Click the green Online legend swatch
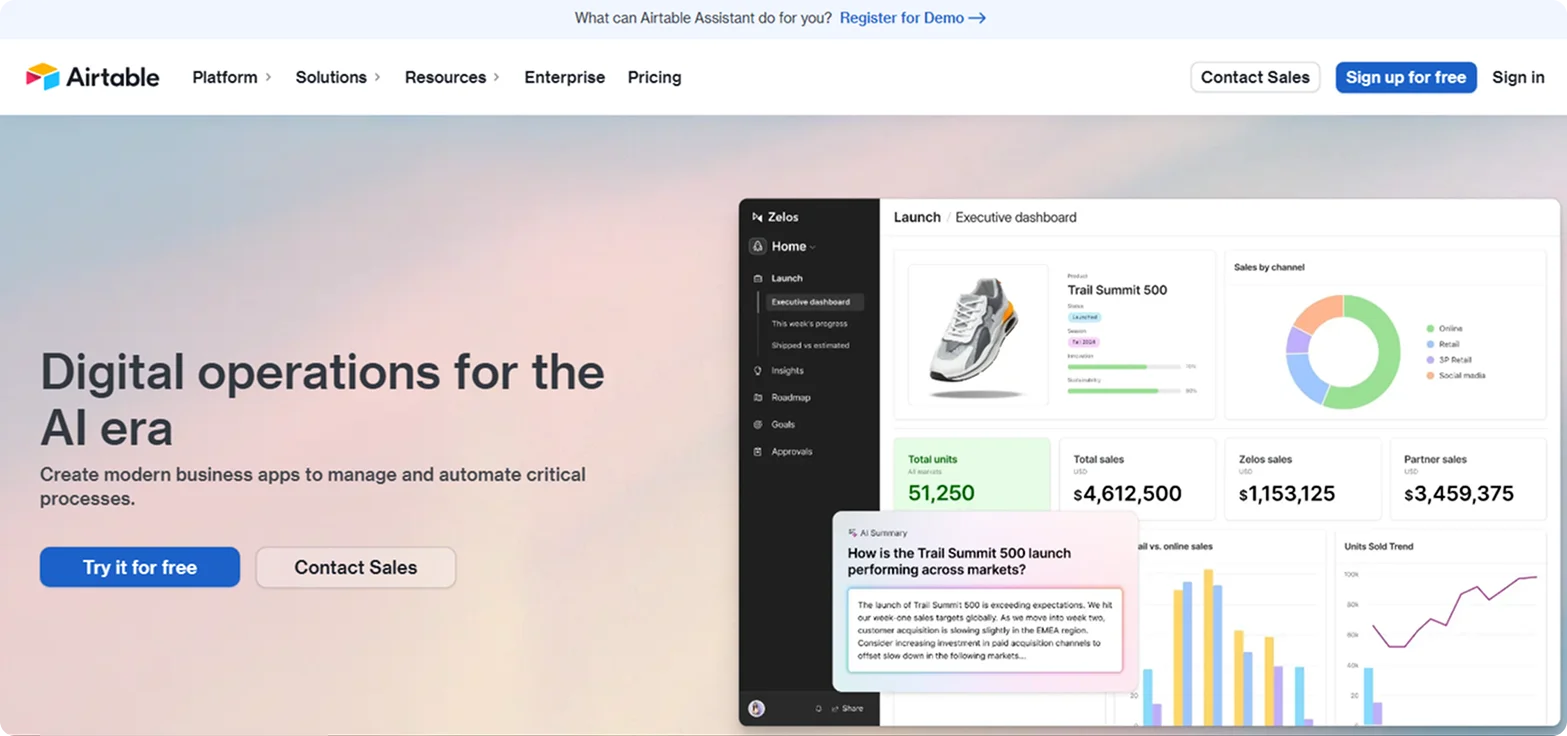 1430,328
